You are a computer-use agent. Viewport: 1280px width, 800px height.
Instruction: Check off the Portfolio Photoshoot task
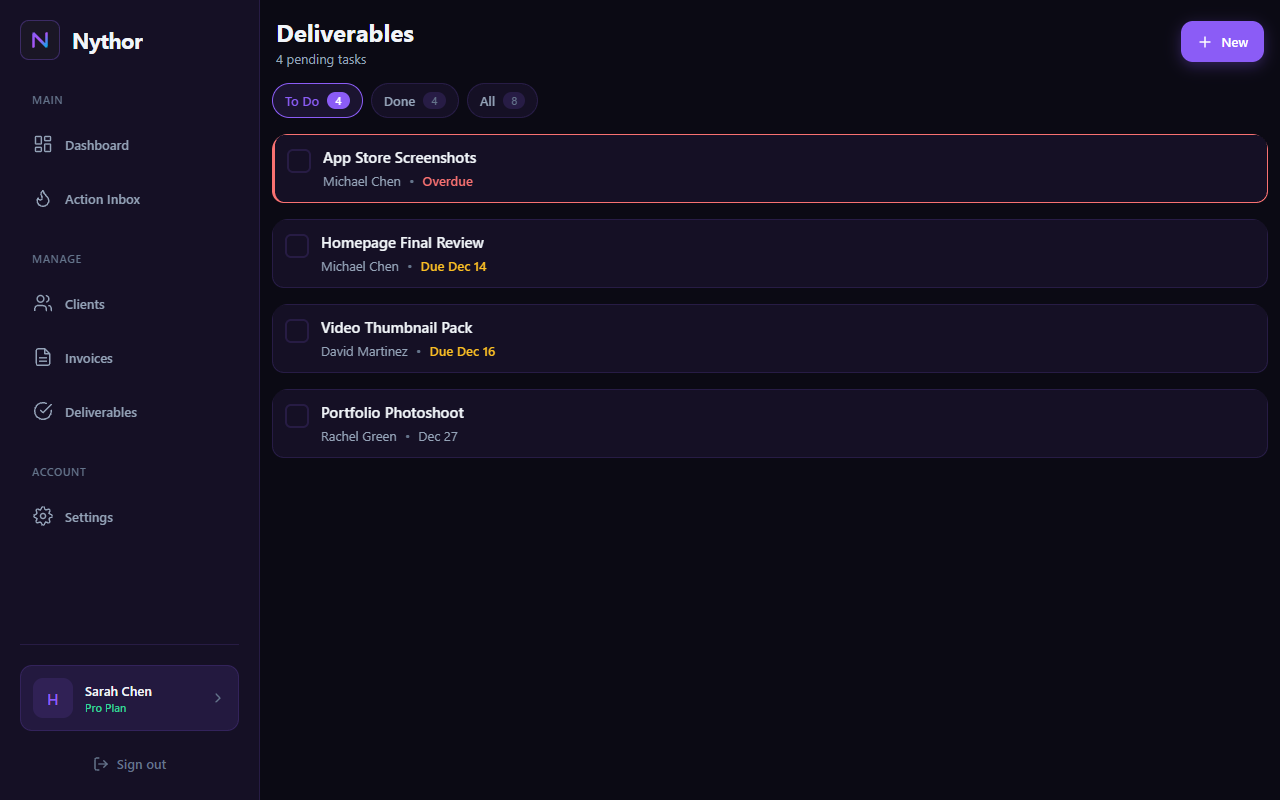click(297, 415)
